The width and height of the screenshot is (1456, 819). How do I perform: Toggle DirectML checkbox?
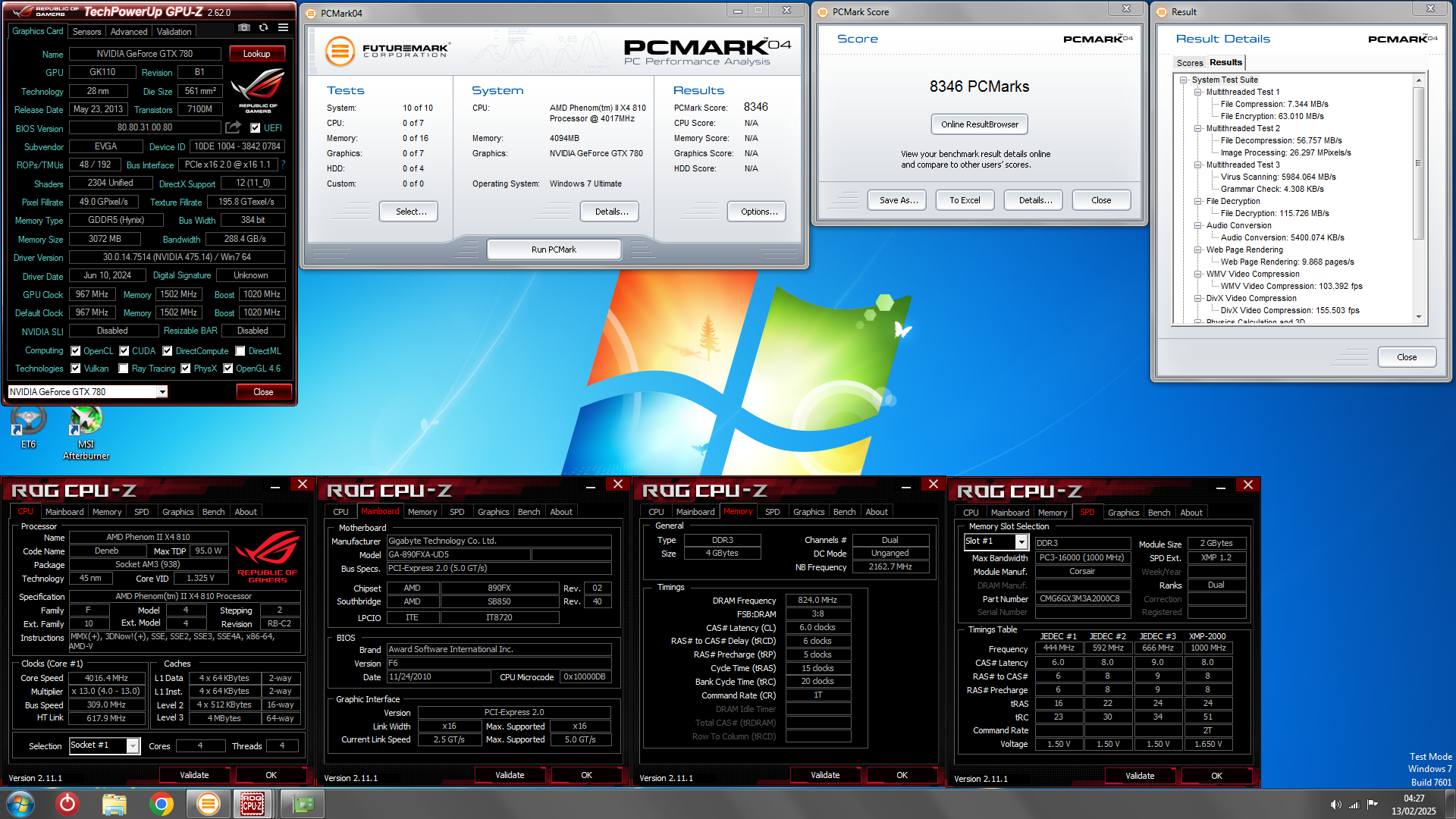pyautogui.click(x=240, y=351)
